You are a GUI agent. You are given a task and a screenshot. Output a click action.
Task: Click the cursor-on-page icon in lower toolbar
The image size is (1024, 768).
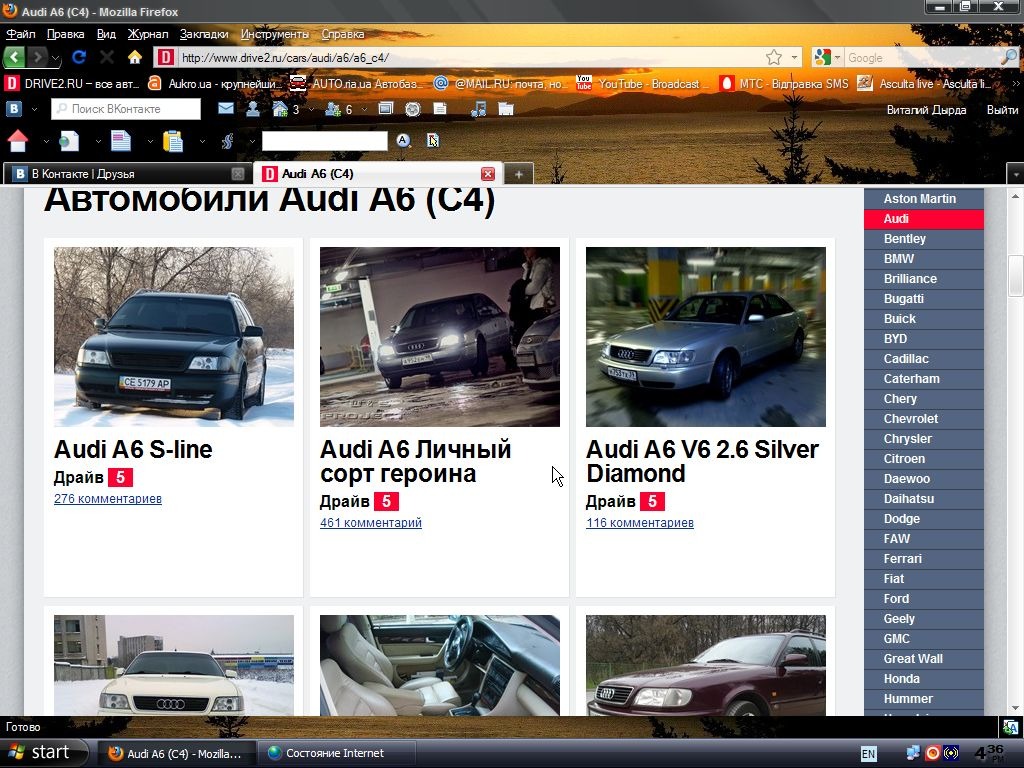pos(433,140)
